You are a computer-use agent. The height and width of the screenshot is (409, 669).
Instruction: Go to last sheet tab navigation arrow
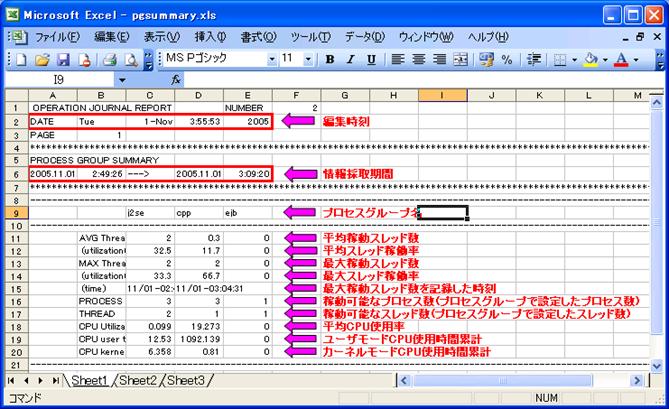click(55, 380)
